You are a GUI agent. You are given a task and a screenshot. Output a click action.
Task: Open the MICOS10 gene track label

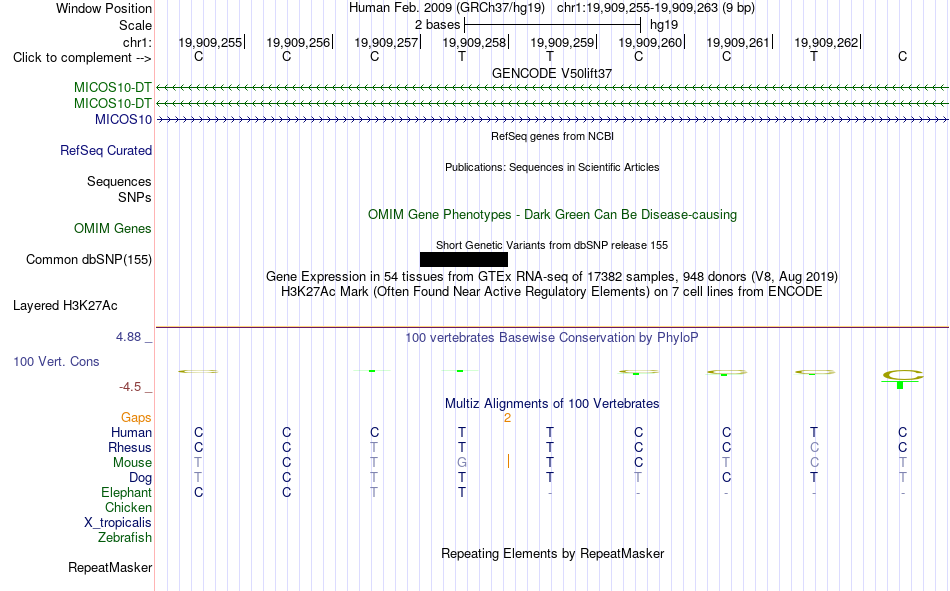pyautogui.click(x=123, y=119)
